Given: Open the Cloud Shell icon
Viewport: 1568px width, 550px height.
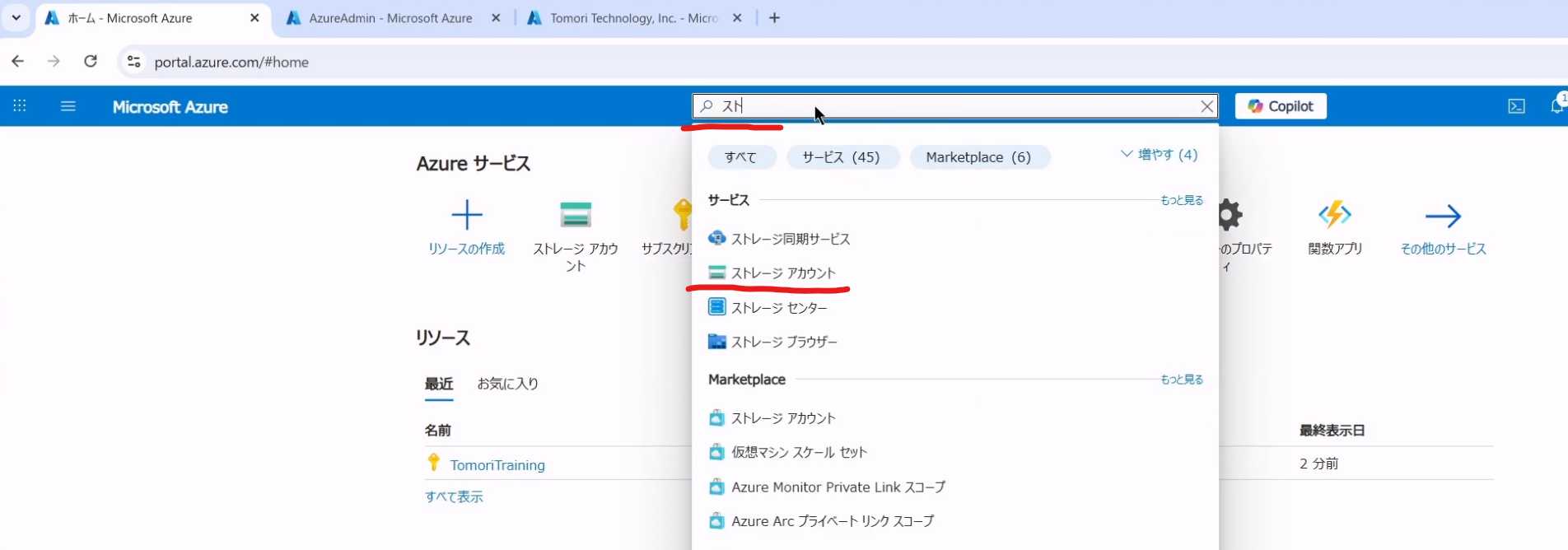Looking at the screenshot, I should tap(1516, 106).
